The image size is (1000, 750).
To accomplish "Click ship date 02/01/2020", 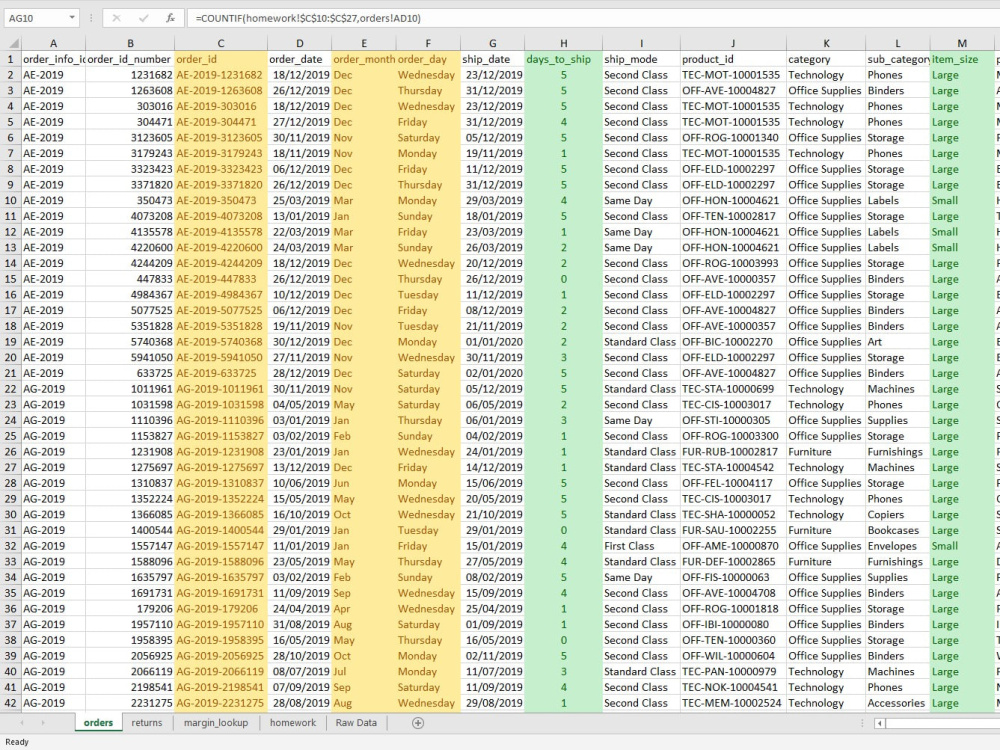I will (x=492, y=373).
